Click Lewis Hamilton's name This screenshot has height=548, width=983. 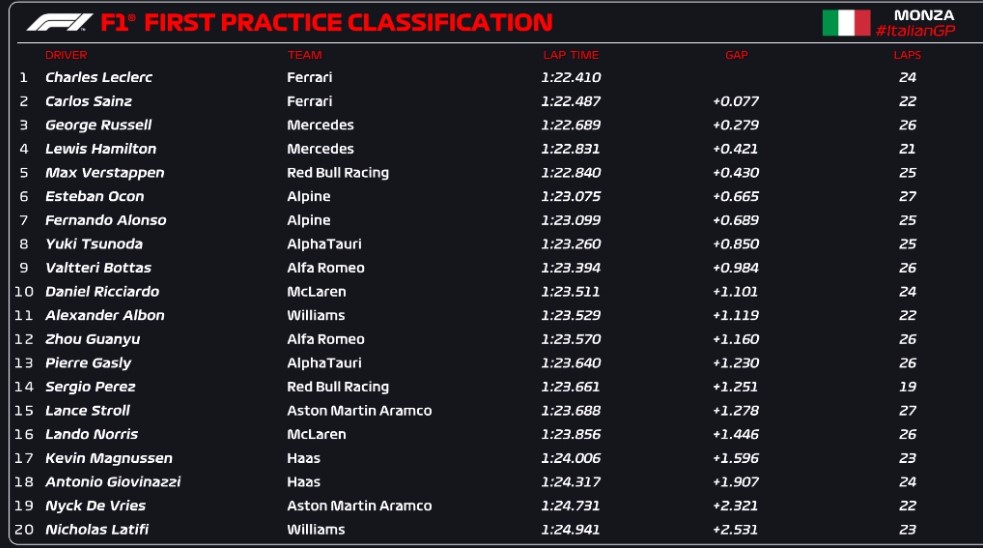tap(100, 149)
